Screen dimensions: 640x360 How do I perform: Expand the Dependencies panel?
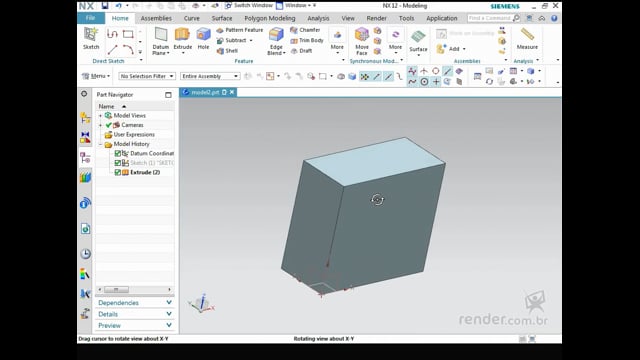point(135,303)
